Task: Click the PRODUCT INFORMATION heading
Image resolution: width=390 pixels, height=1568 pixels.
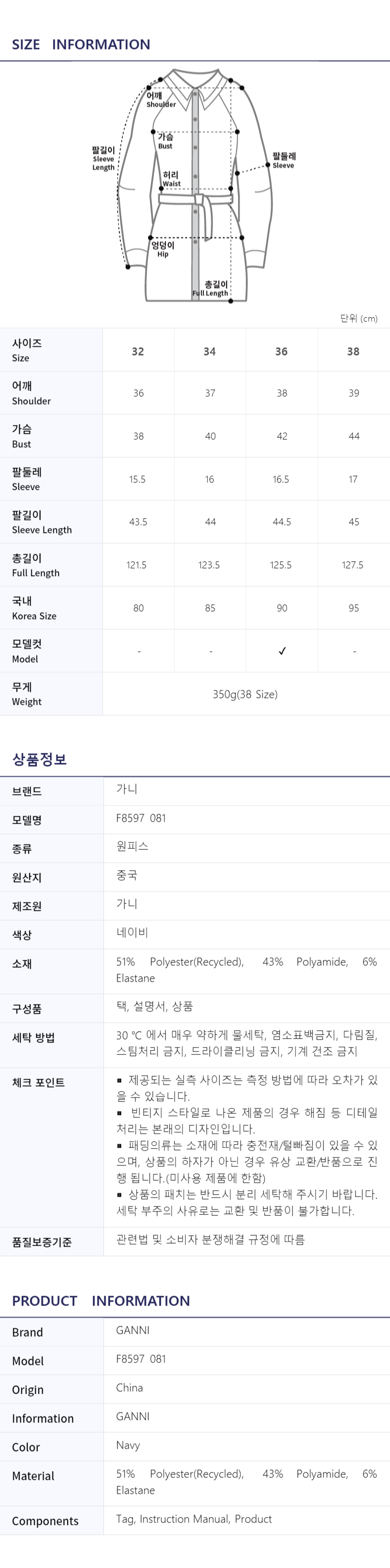Action: pos(101,1300)
